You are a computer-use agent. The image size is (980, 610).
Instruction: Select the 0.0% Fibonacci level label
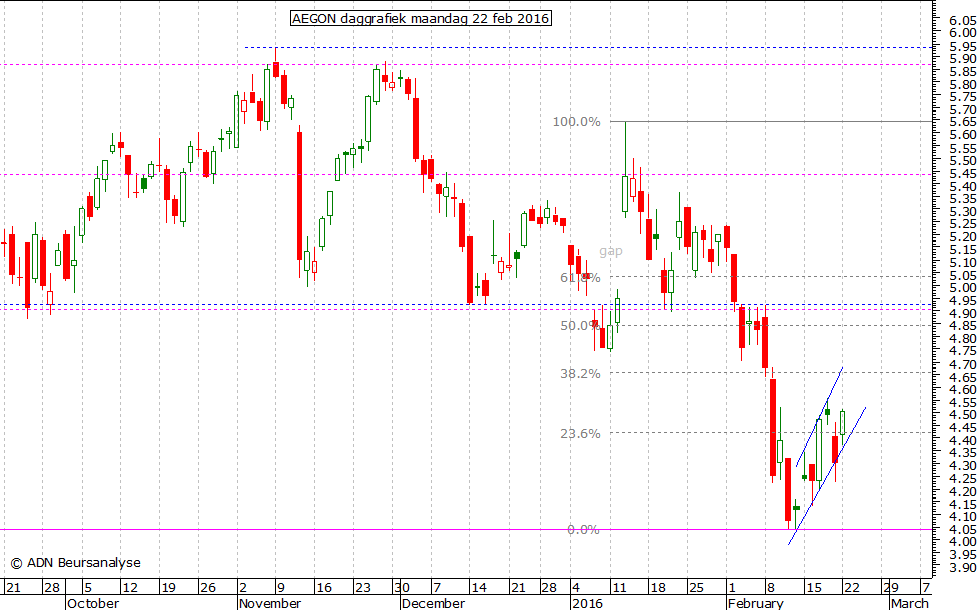583,530
